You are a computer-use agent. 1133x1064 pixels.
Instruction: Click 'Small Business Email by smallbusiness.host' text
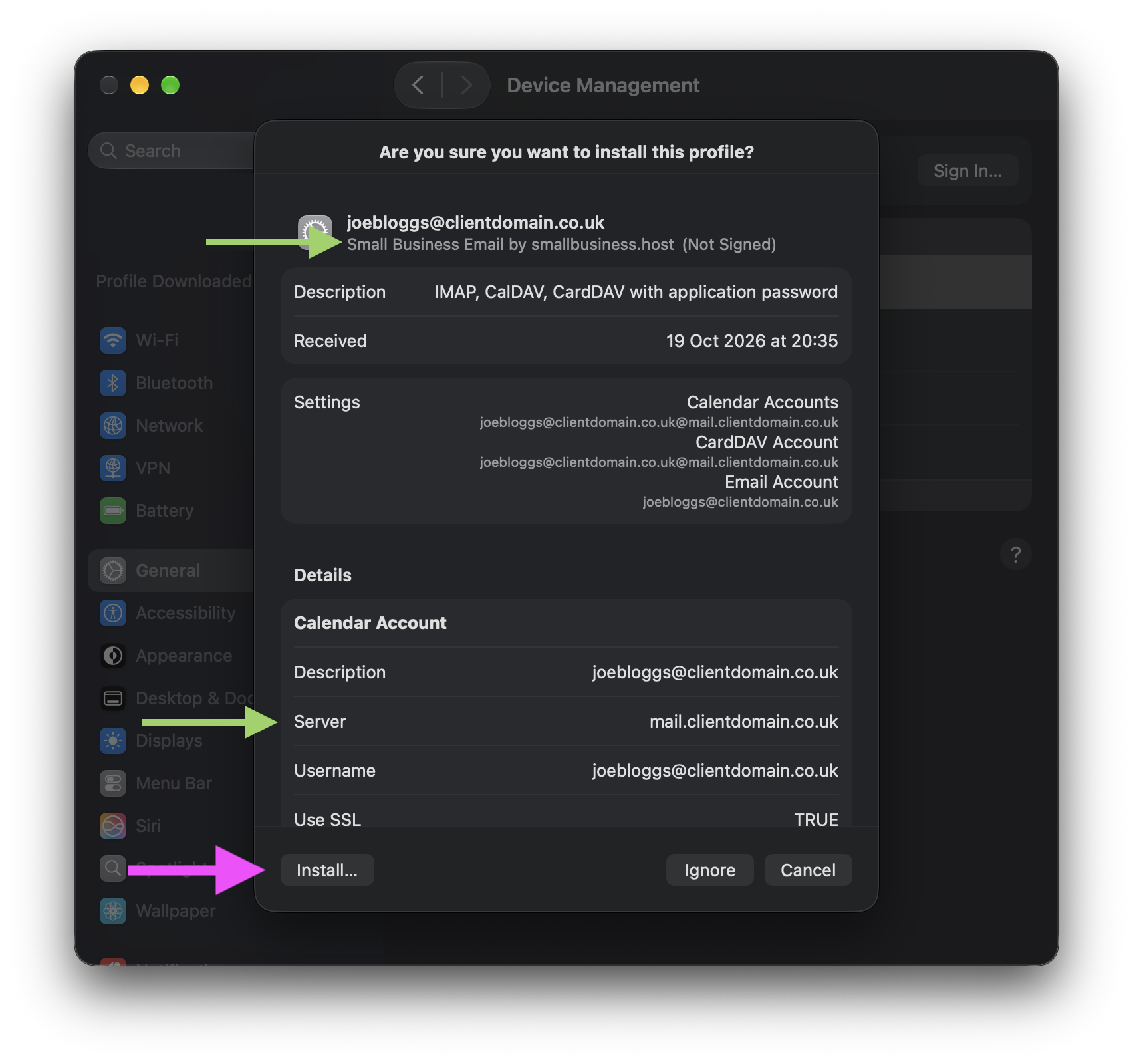tap(510, 245)
